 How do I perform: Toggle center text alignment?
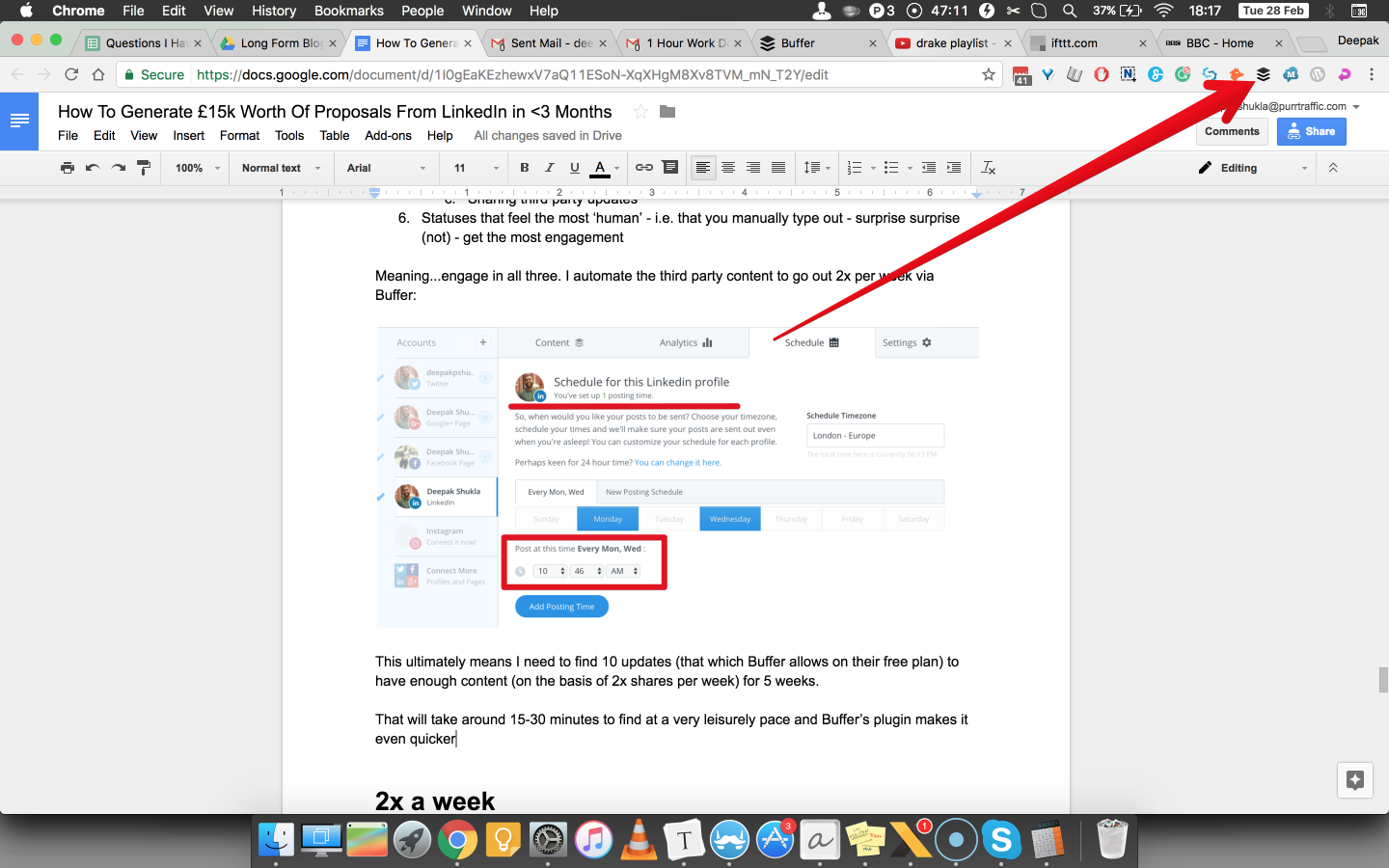[727, 168]
